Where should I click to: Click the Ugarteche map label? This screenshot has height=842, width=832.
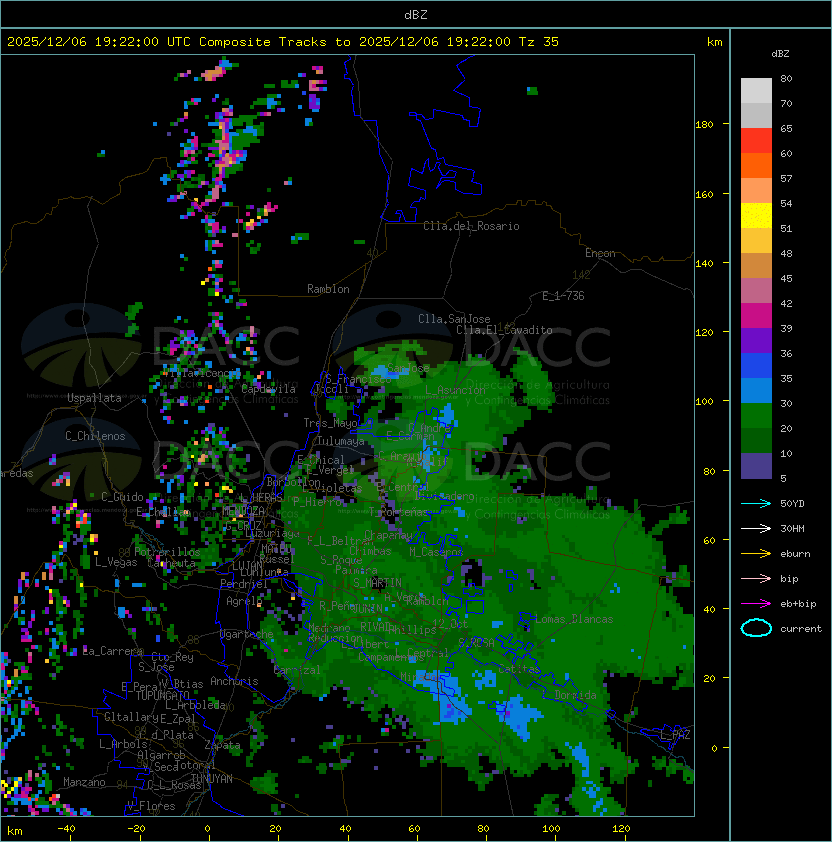pyautogui.click(x=247, y=634)
